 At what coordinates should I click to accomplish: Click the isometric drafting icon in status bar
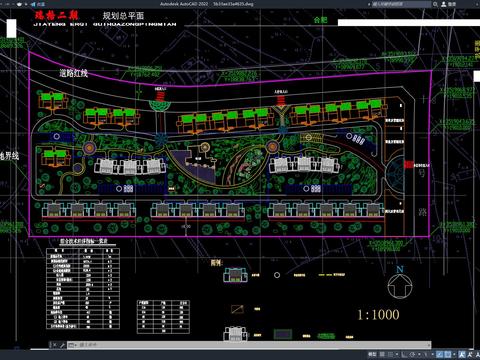tap(426, 354)
